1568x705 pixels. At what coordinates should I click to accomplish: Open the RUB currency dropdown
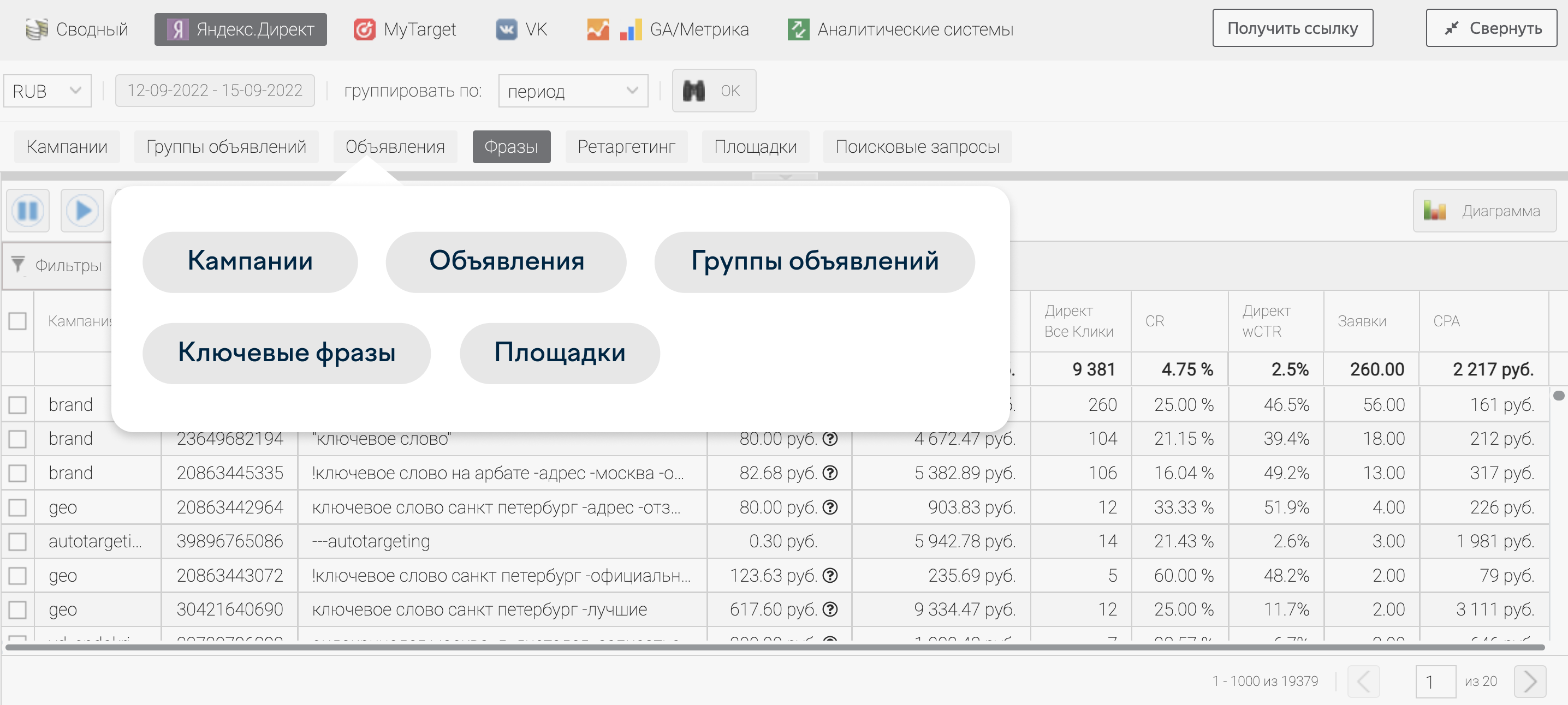[47, 91]
